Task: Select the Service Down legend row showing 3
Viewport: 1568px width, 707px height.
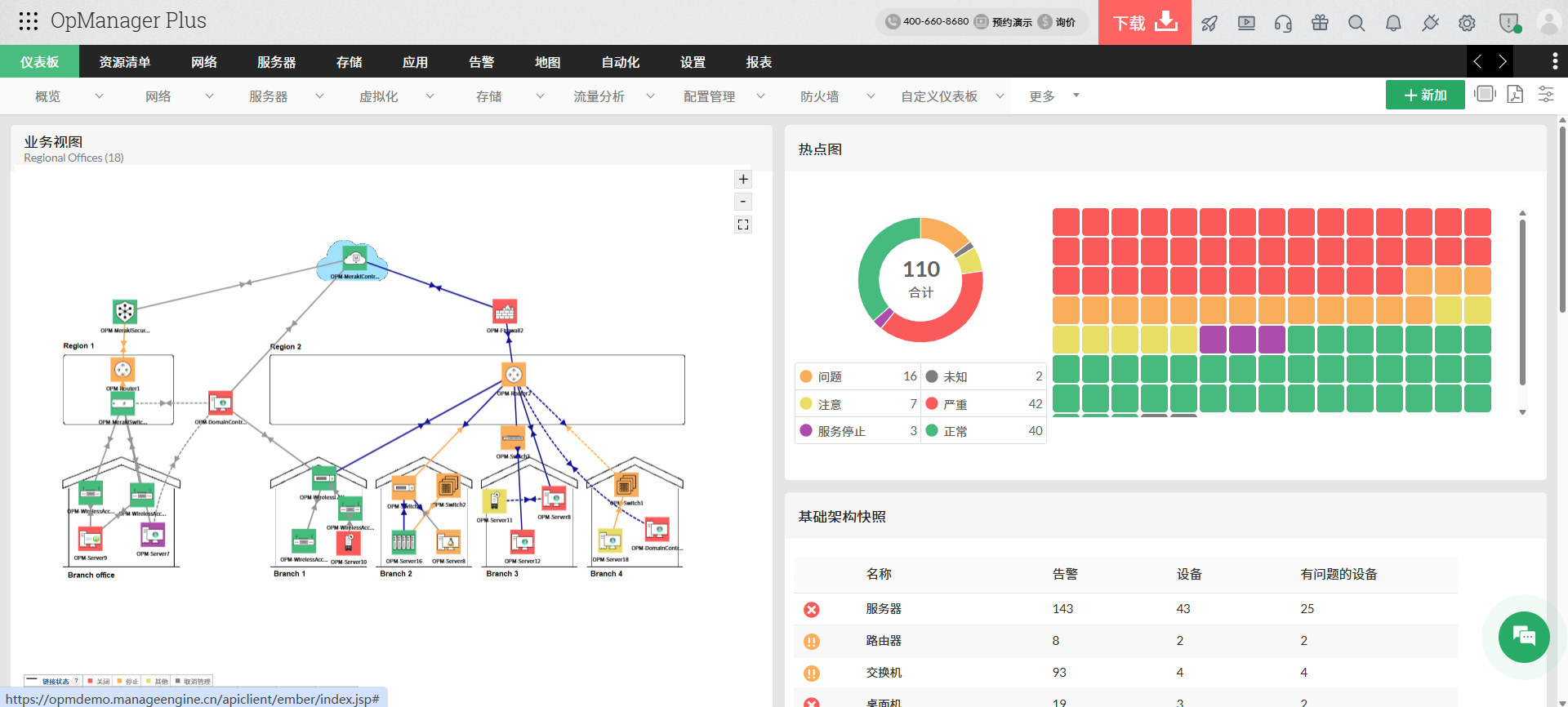Action: tap(858, 431)
